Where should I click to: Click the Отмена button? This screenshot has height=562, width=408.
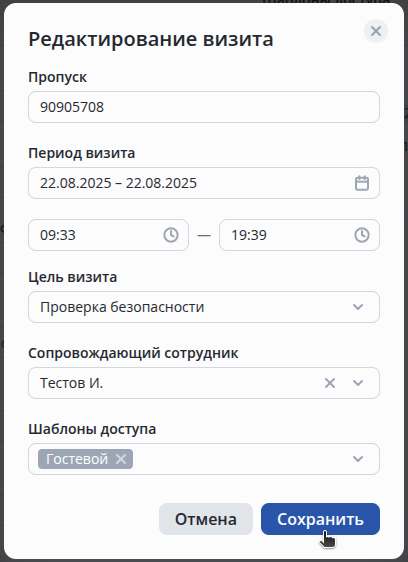[x=206, y=519]
